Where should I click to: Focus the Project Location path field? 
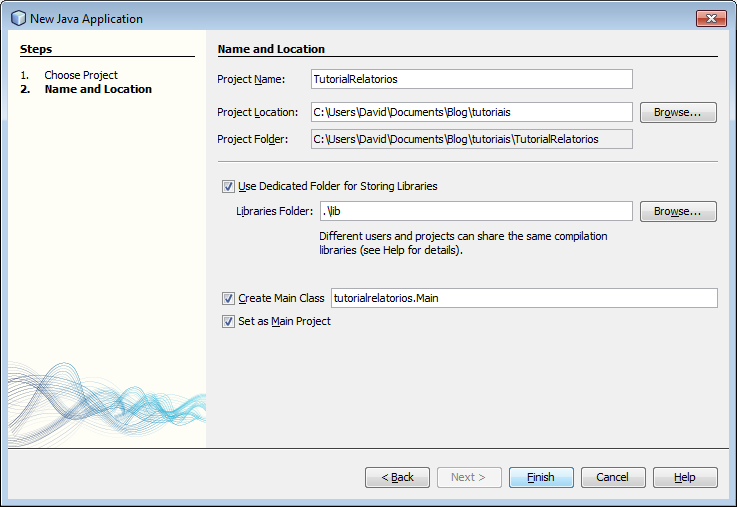pyautogui.click(x=472, y=112)
